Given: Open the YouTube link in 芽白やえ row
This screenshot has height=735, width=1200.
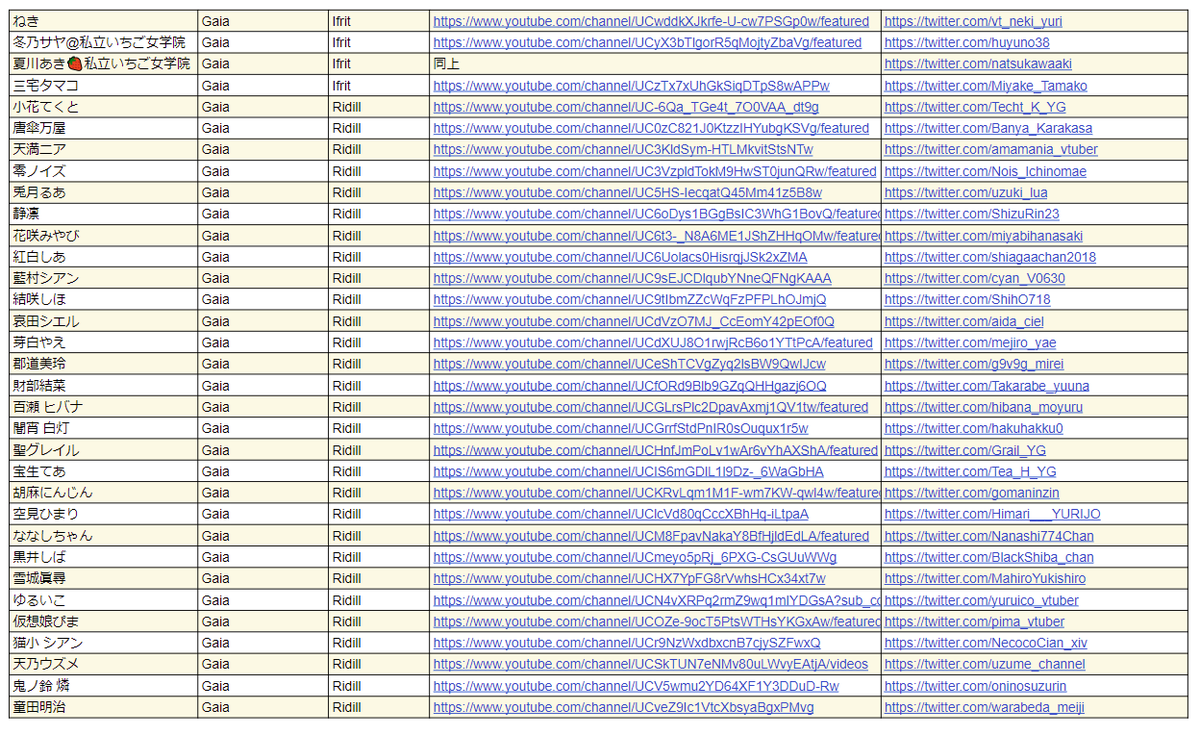Looking at the screenshot, I should [653, 343].
